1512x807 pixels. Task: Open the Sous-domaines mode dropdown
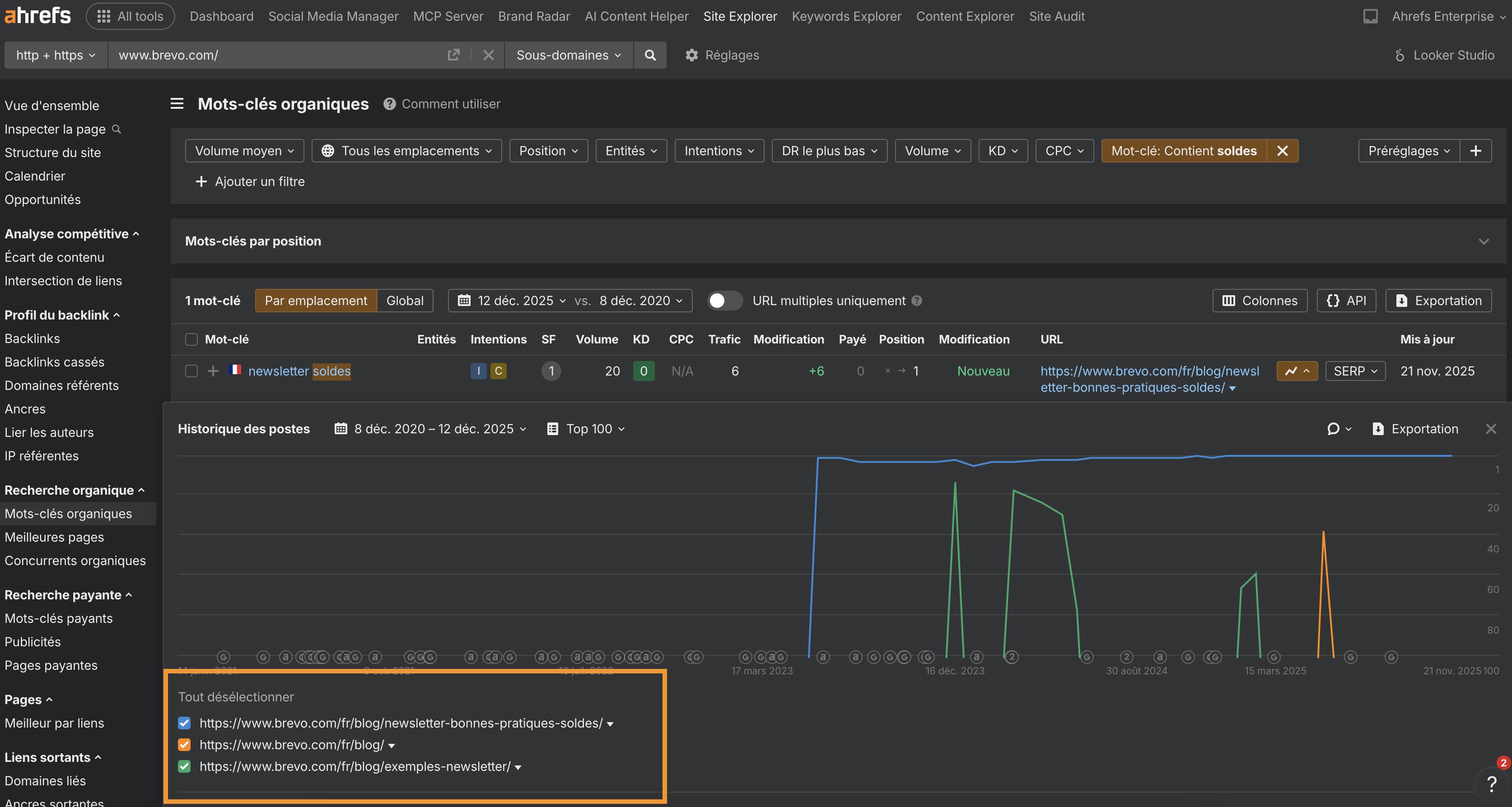pos(569,55)
